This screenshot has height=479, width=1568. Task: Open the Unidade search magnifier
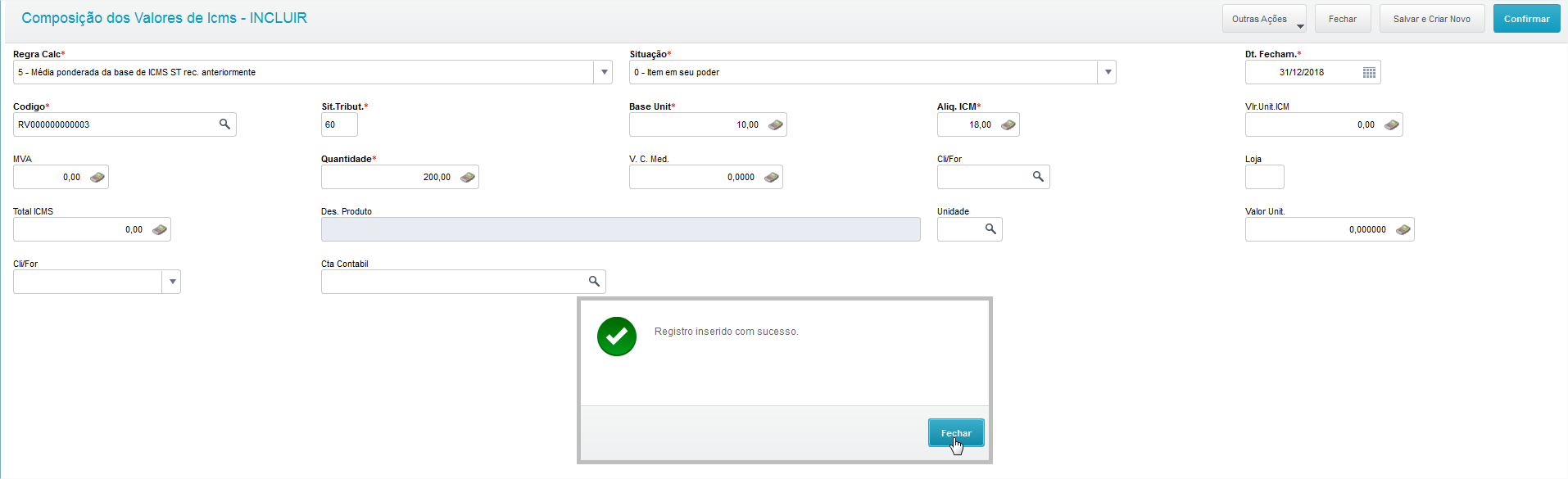pos(990,229)
